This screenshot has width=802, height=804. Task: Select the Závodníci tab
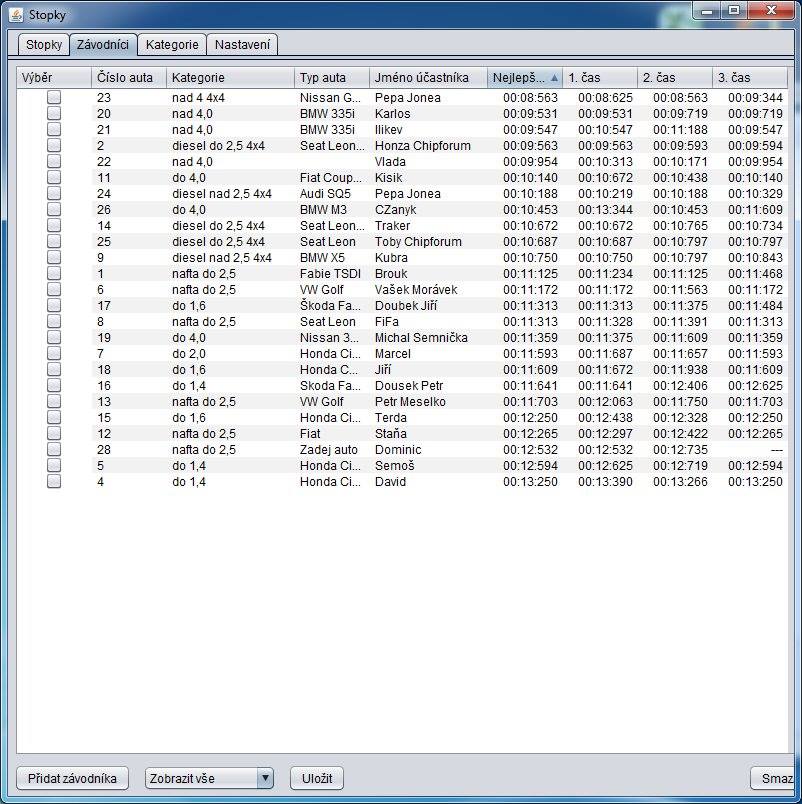[102, 45]
